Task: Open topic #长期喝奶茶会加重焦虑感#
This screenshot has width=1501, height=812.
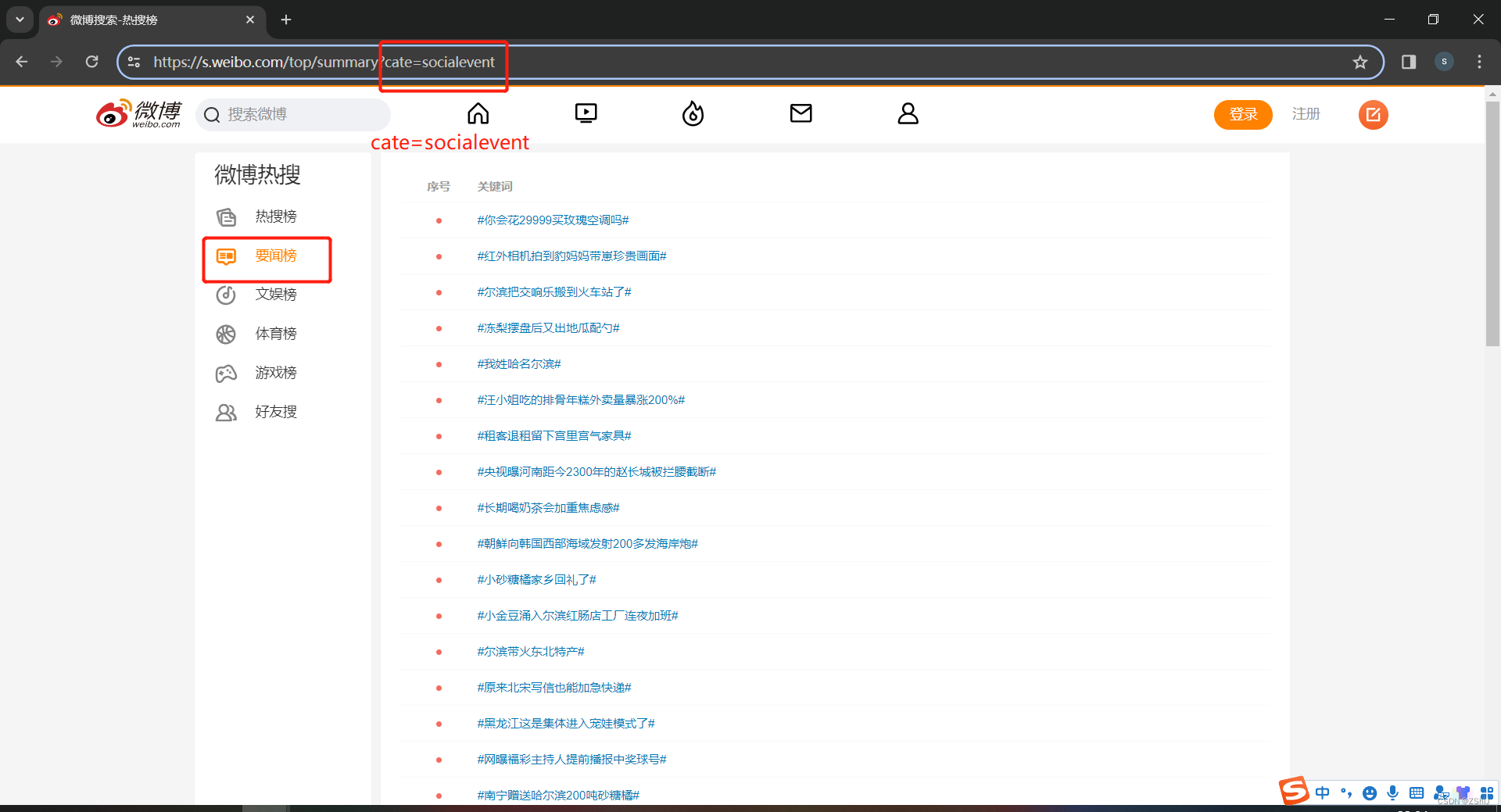Action: [548, 508]
